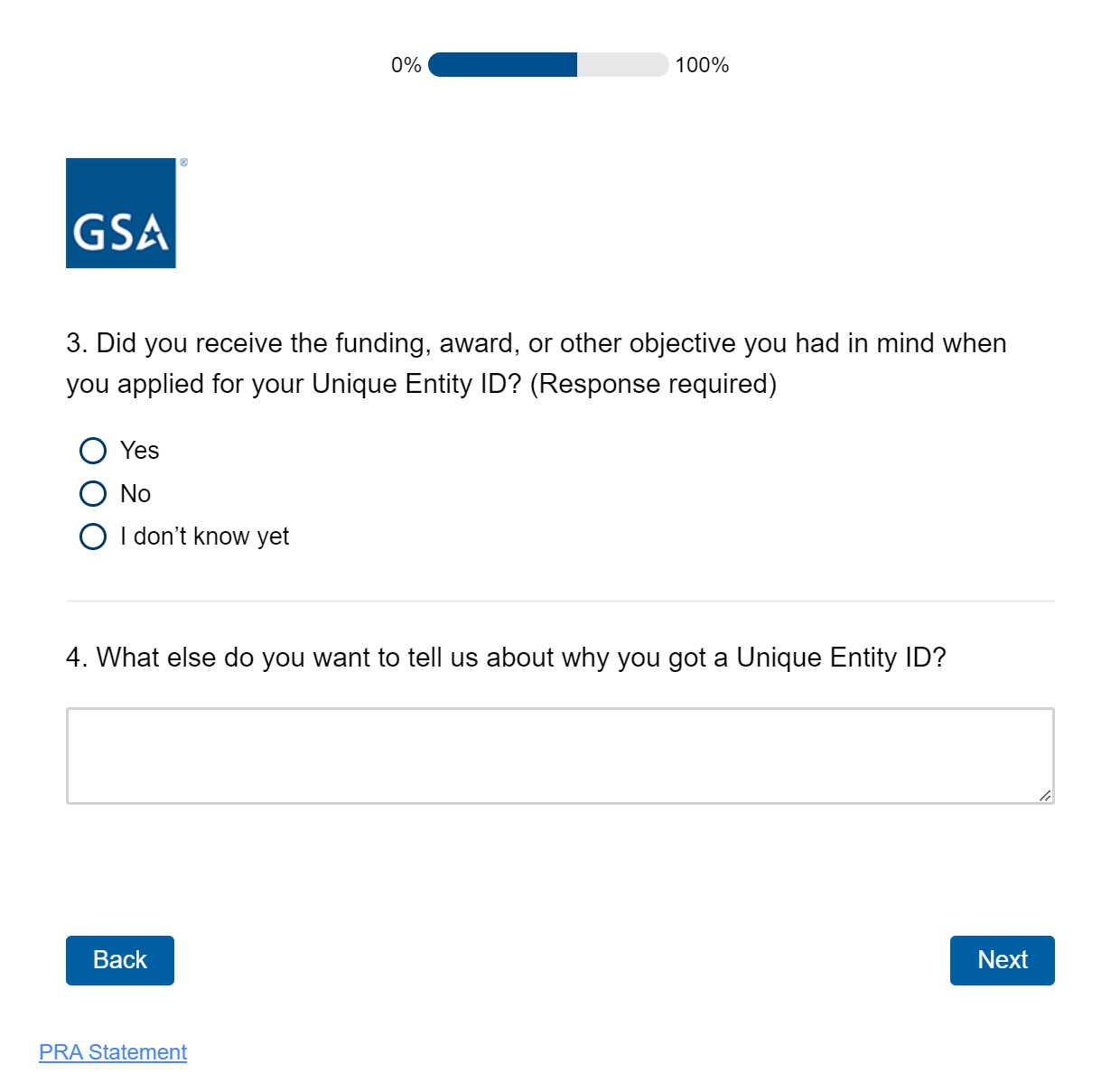Choose the "I don't know yet" radio button
The height and width of the screenshot is (1092, 1120).
(x=93, y=537)
